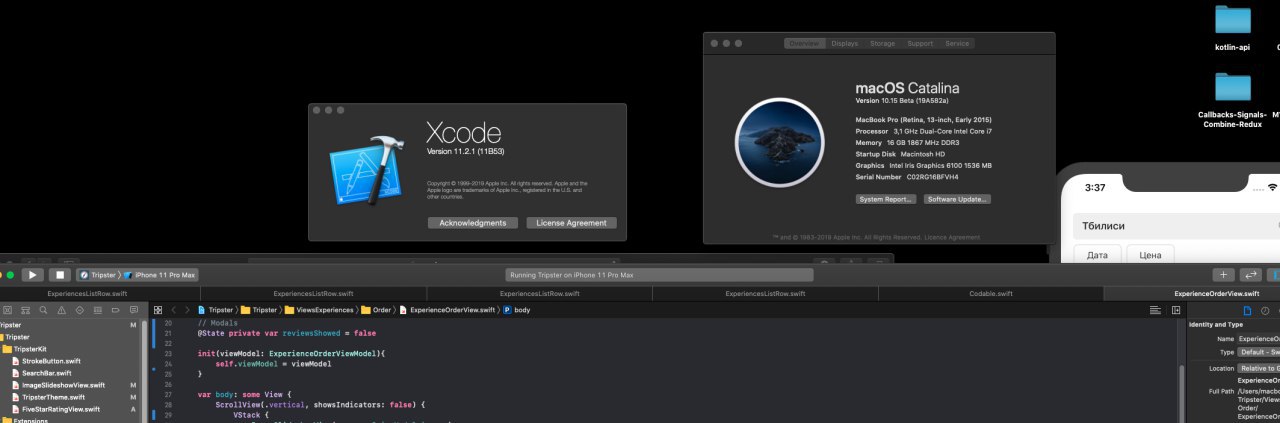The image size is (1280, 423).
Task: Show the symbol navigator
Action: [25, 310]
